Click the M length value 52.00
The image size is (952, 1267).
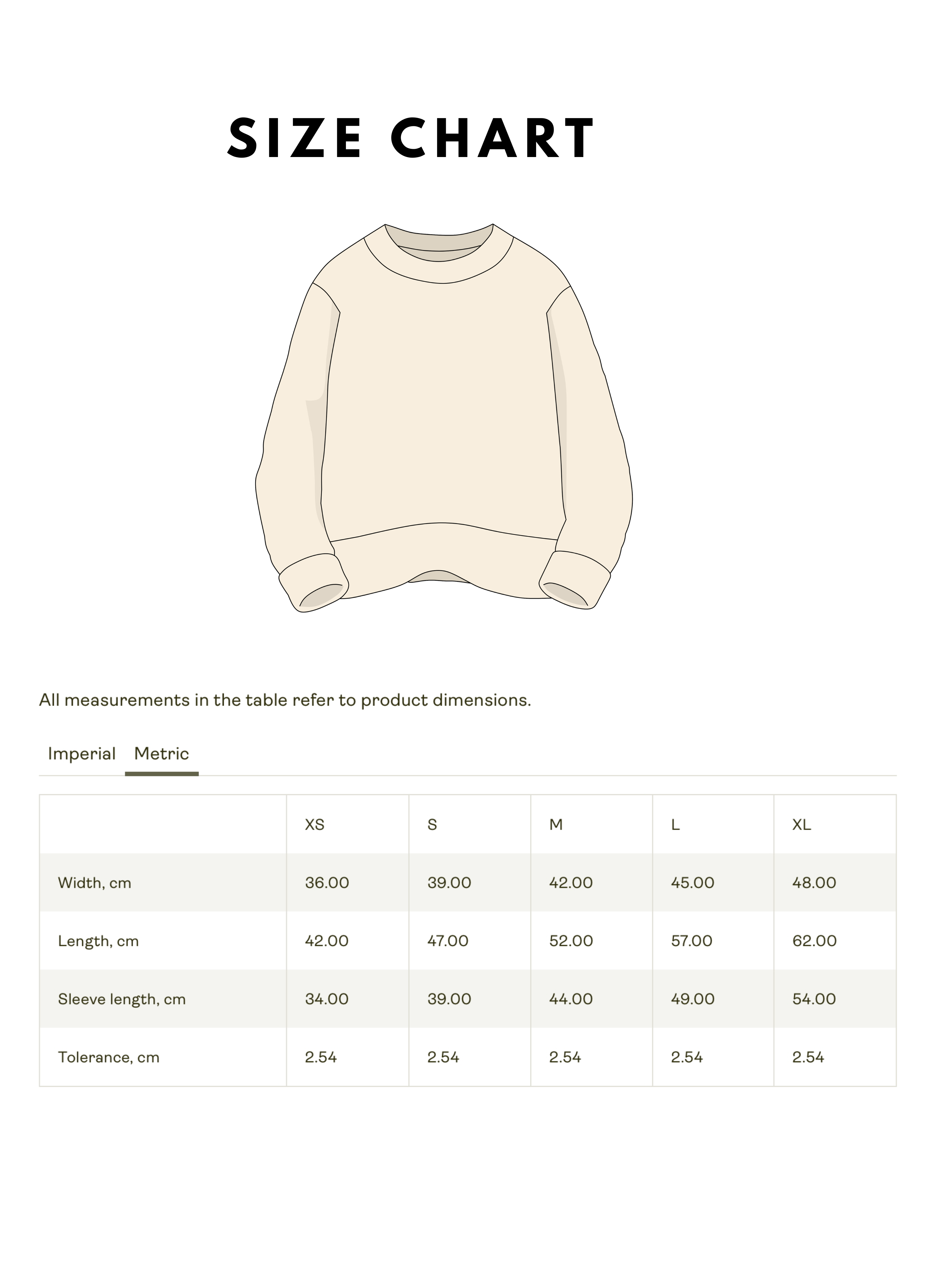pos(571,941)
